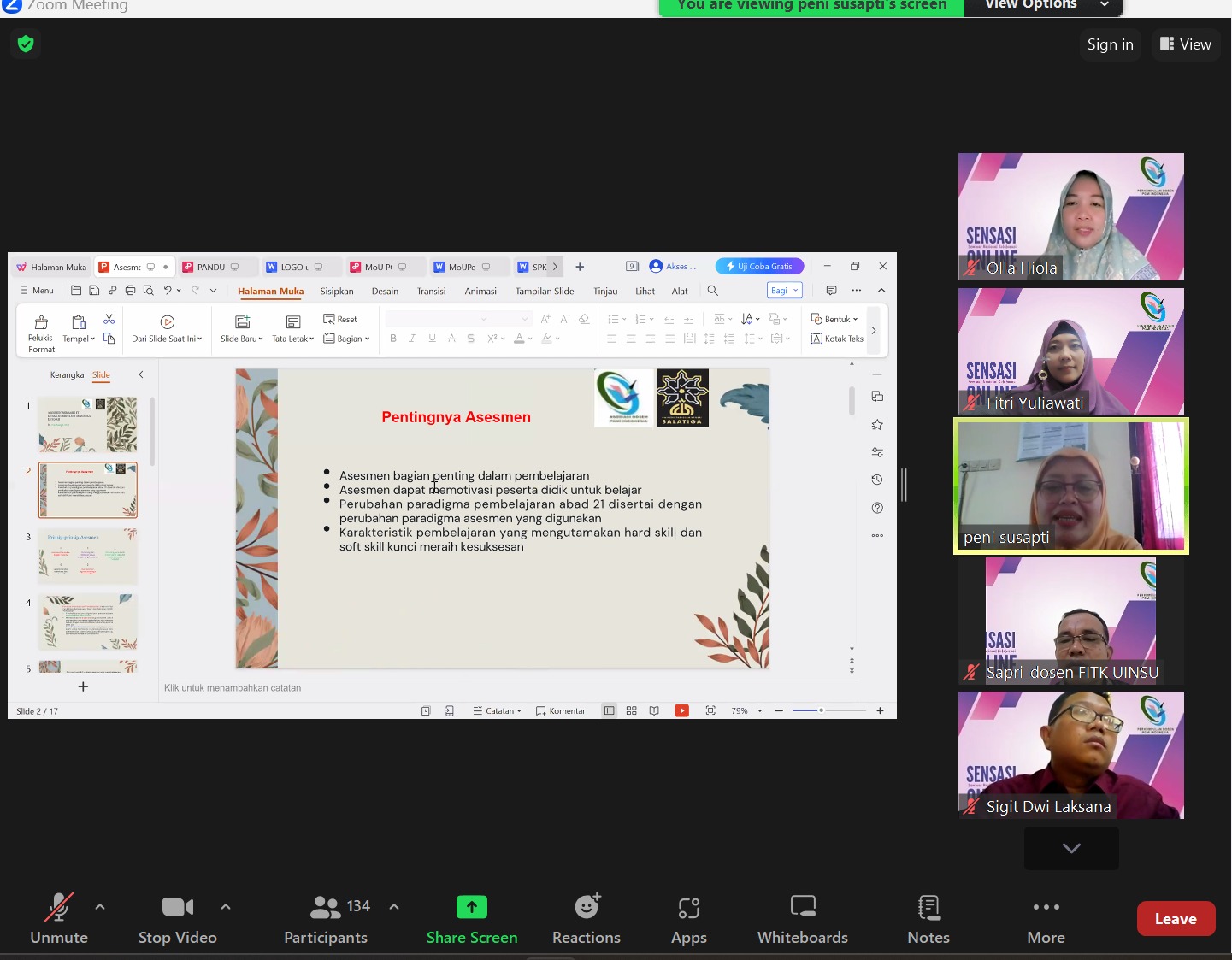Click the Sign in button

tap(1110, 44)
